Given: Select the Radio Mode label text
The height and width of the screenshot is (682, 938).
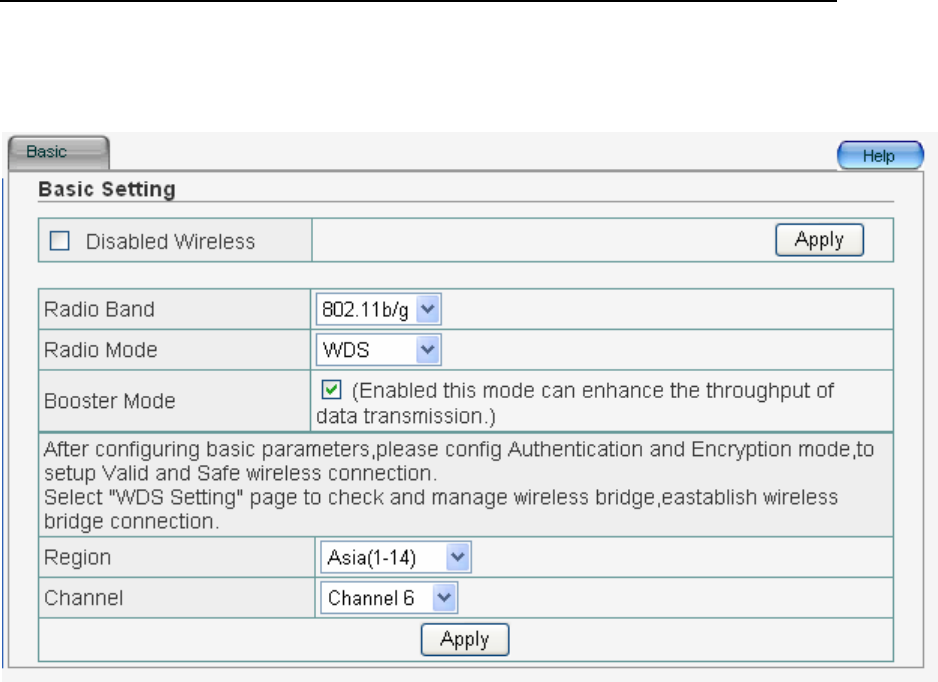Looking at the screenshot, I should point(100,349).
